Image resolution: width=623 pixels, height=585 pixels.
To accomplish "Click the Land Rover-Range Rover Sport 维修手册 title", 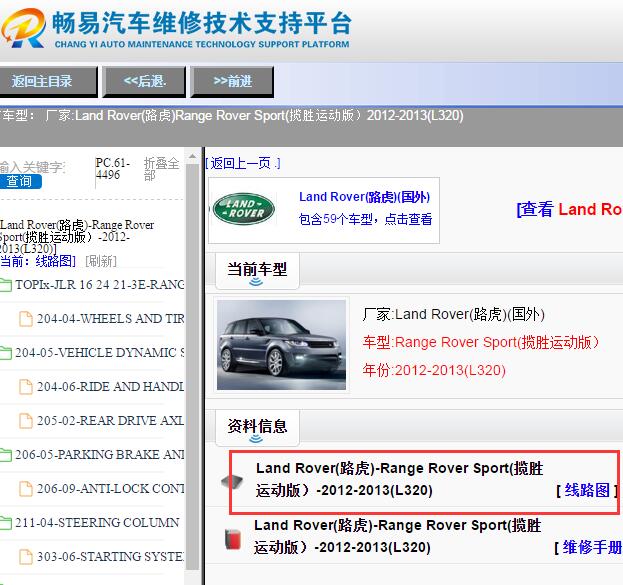I will [x=397, y=537].
